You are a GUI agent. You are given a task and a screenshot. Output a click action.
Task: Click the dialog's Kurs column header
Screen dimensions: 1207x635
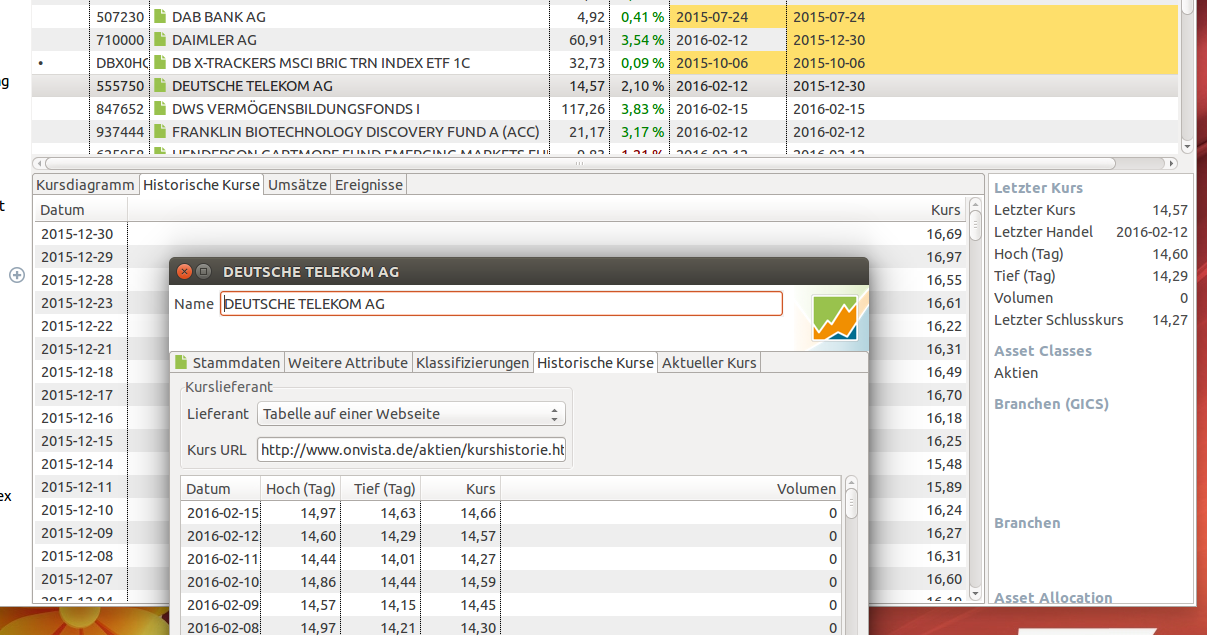[460, 489]
